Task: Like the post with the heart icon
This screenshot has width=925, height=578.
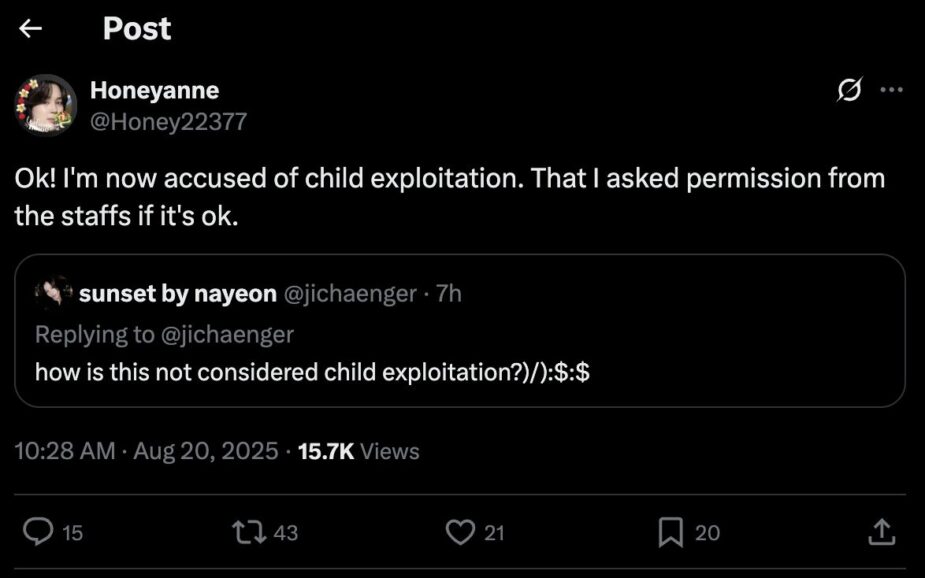Action: (460, 532)
